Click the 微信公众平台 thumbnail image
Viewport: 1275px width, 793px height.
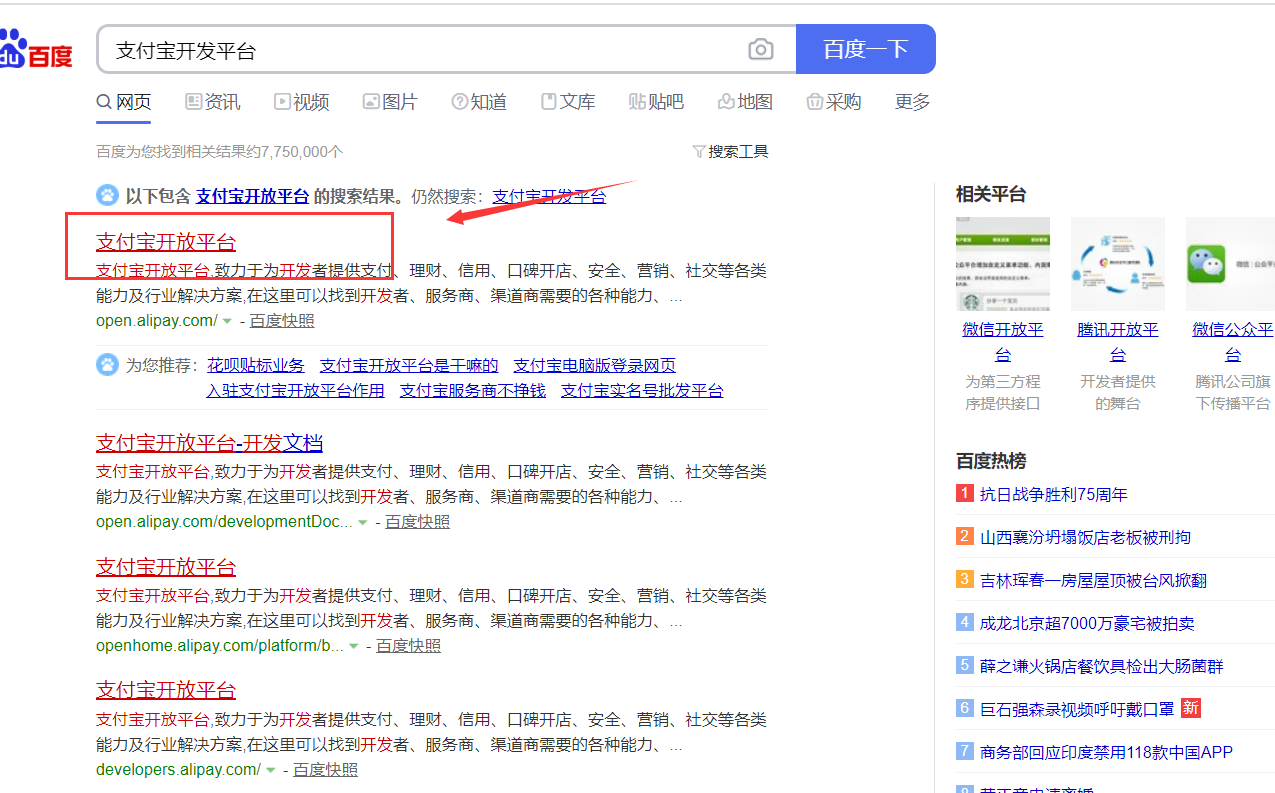point(1230,264)
